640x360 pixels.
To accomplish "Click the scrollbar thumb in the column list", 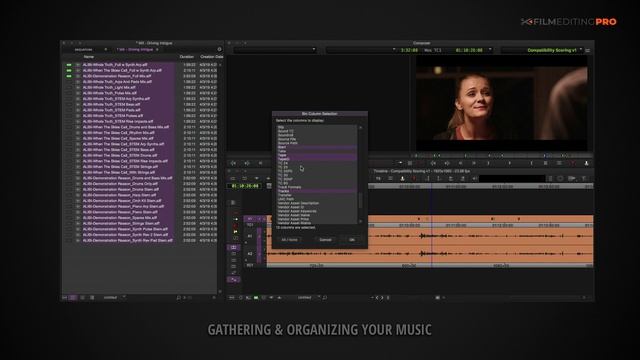I will point(360,200).
